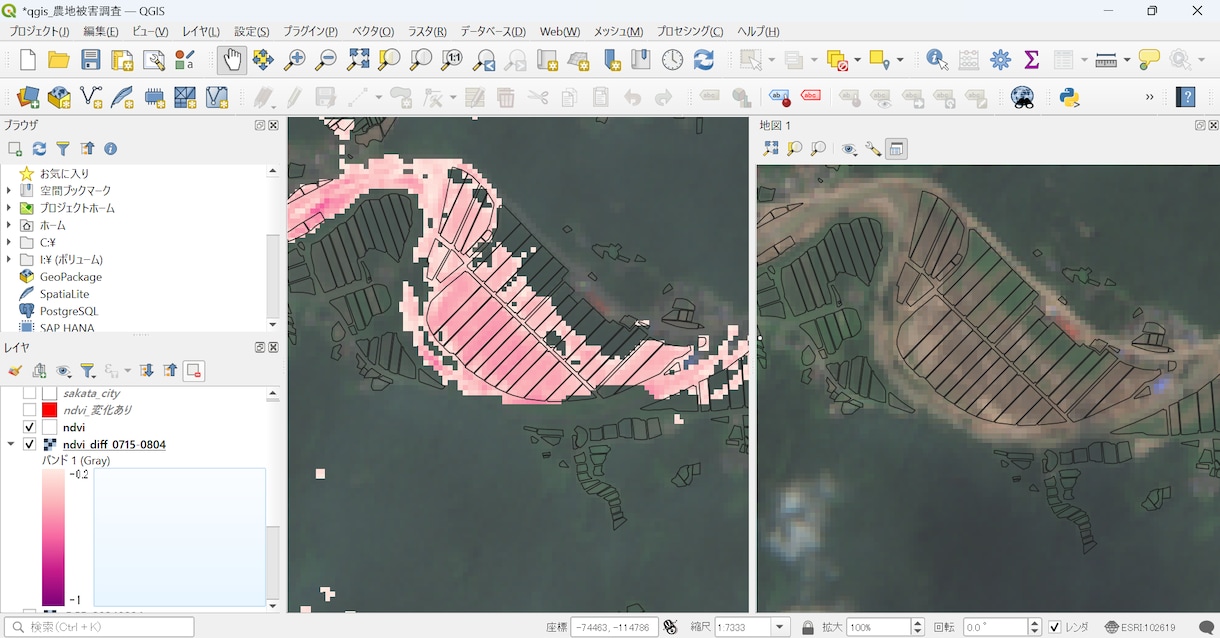Open the レイヤ(L) menu
This screenshot has width=1220, height=638.
point(201,31)
